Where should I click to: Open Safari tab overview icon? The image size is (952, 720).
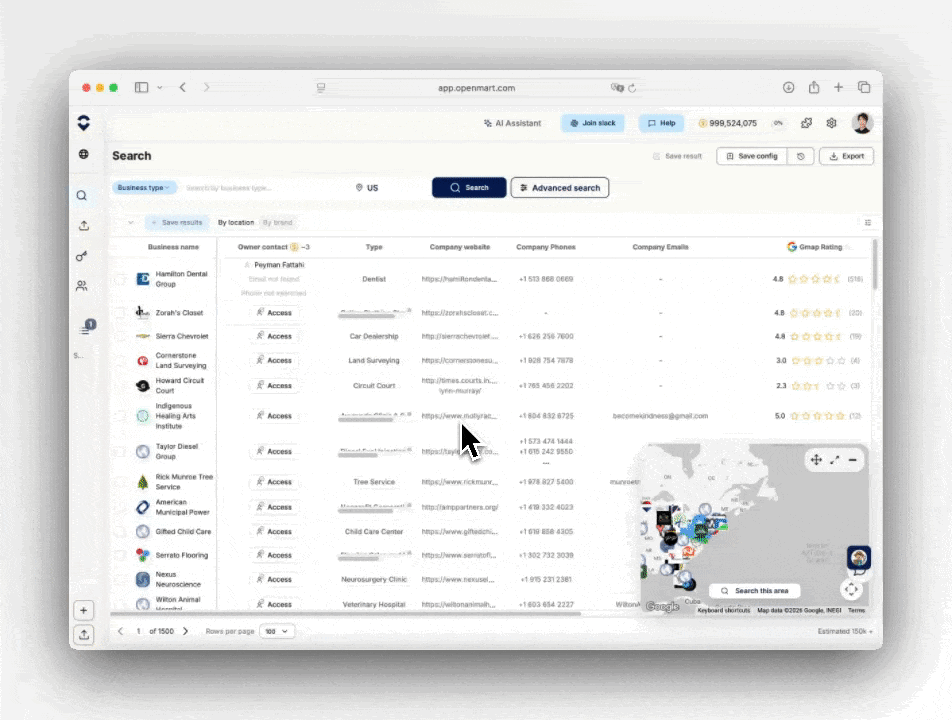(864, 87)
